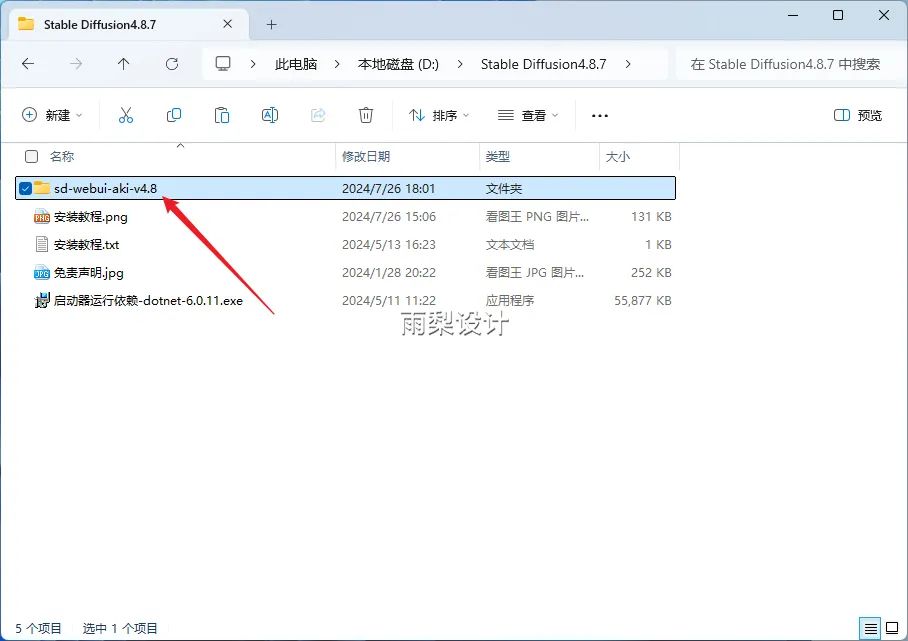This screenshot has height=641, width=908.
Task: Expand chevron after computer icon in address bar
Action: click(253, 64)
